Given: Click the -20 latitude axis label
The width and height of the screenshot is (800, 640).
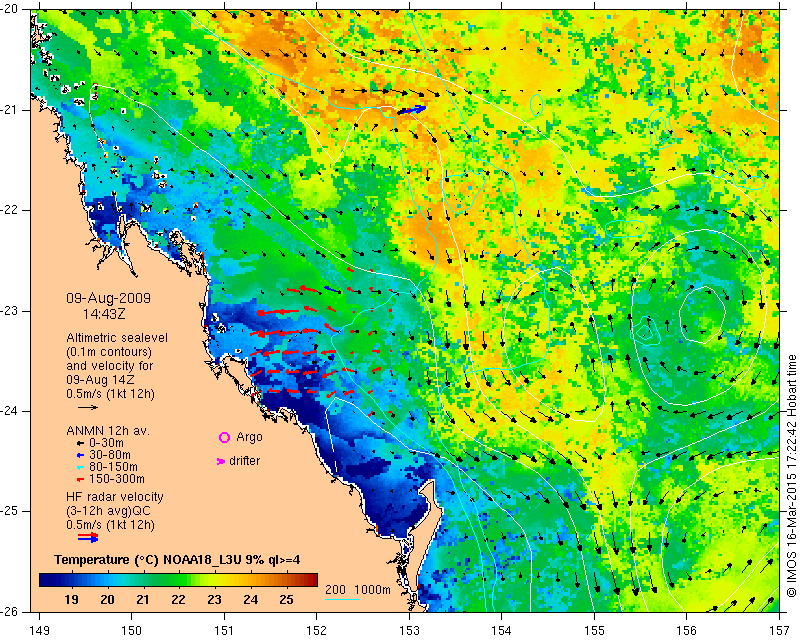Looking at the screenshot, I should pos(10,10).
